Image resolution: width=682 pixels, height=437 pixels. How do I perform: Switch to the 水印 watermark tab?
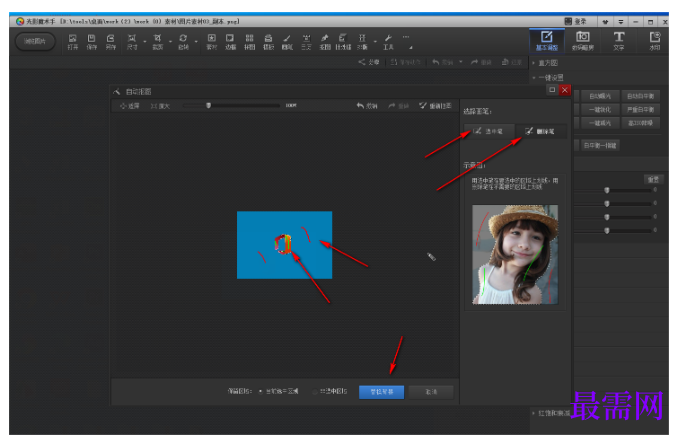pos(655,41)
